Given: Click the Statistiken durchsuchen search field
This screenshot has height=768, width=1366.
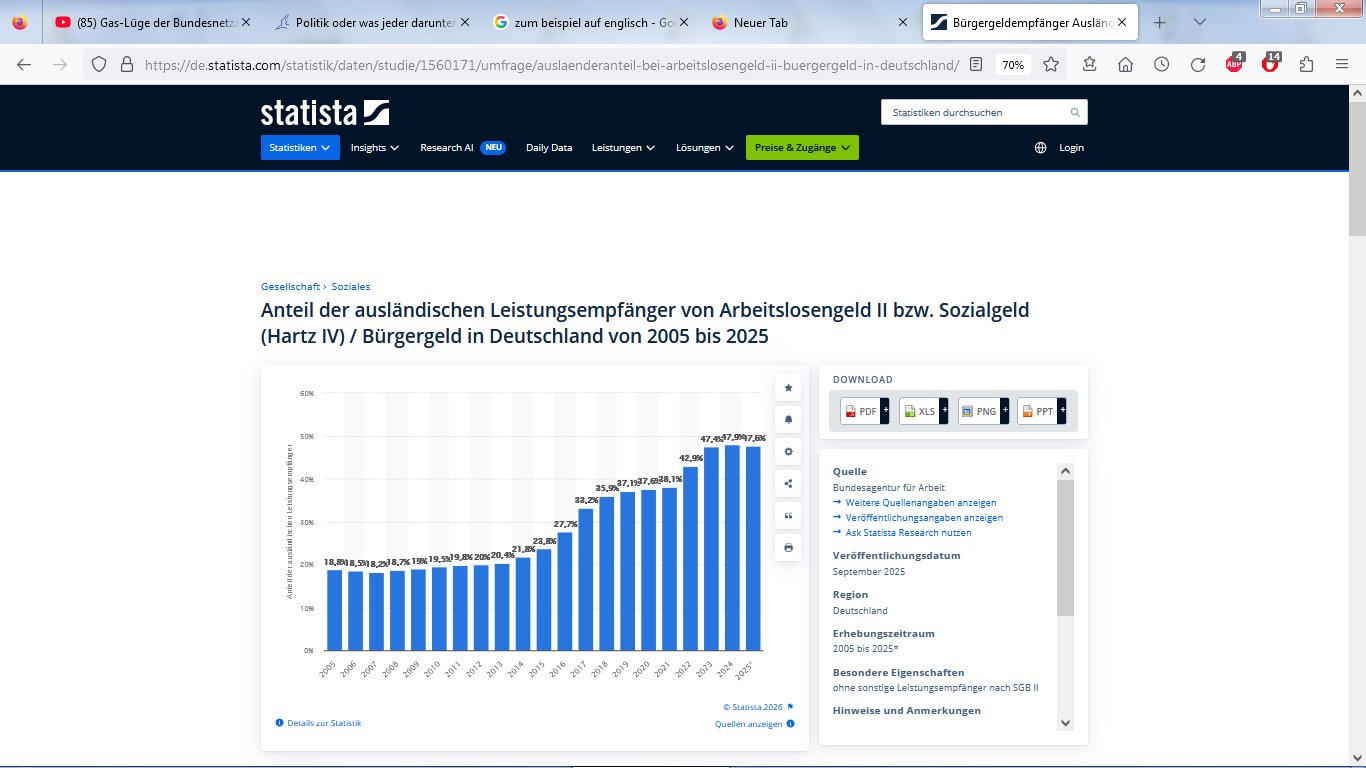Looking at the screenshot, I should coord(975,112).
